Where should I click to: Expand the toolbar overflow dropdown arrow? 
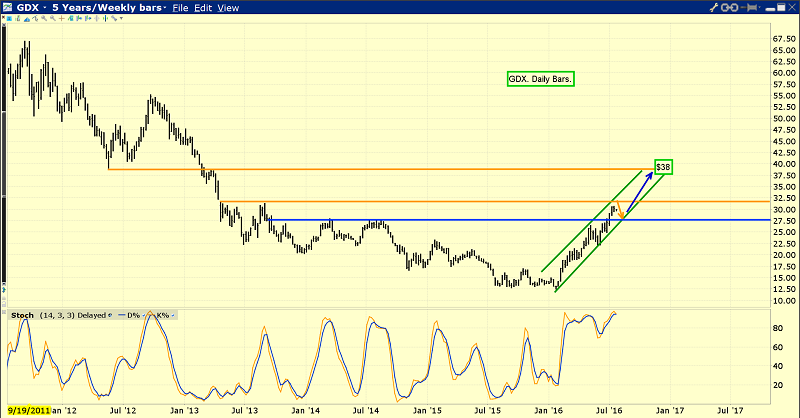121,18
